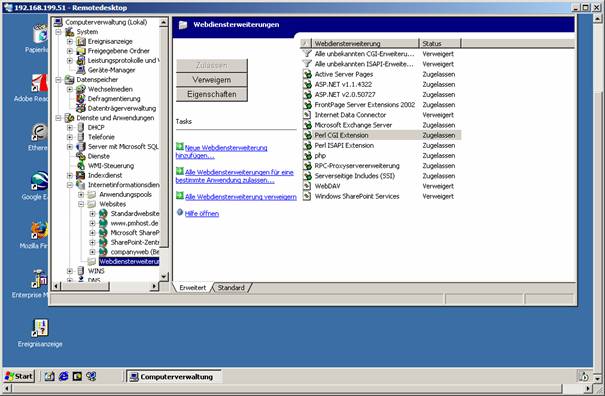This screenshot has width=605, height=396.
Task: Click the Internet Data Connector icon
Action: (307, 115)
